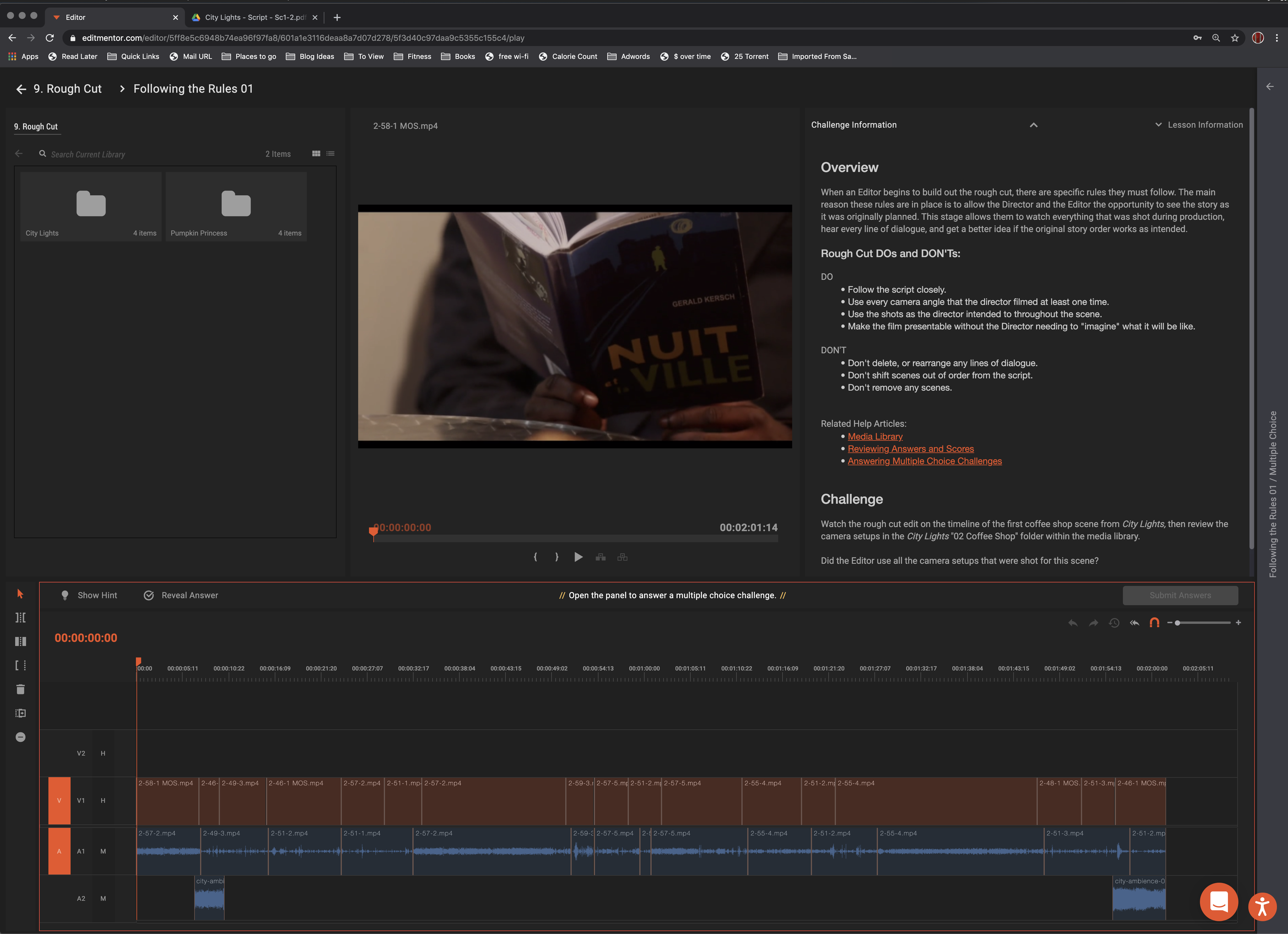Screen dimensions: 1288x934
Task: Open the Books bookmarks folder
Action: [458, 56]
